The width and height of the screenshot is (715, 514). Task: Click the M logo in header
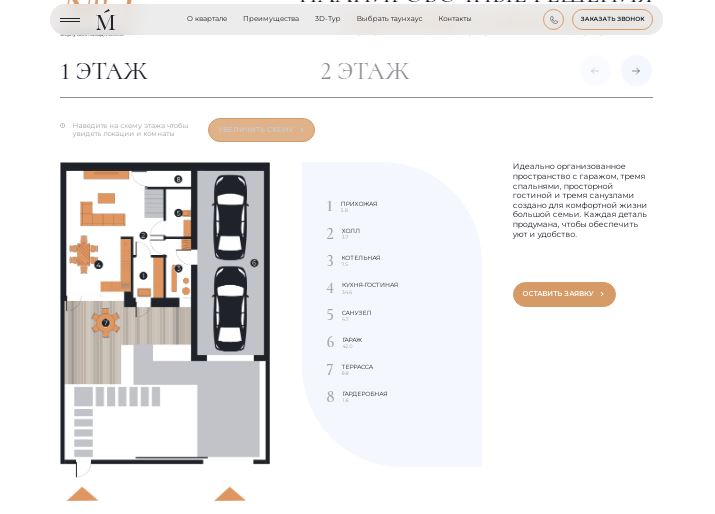(x=105, y=20)
